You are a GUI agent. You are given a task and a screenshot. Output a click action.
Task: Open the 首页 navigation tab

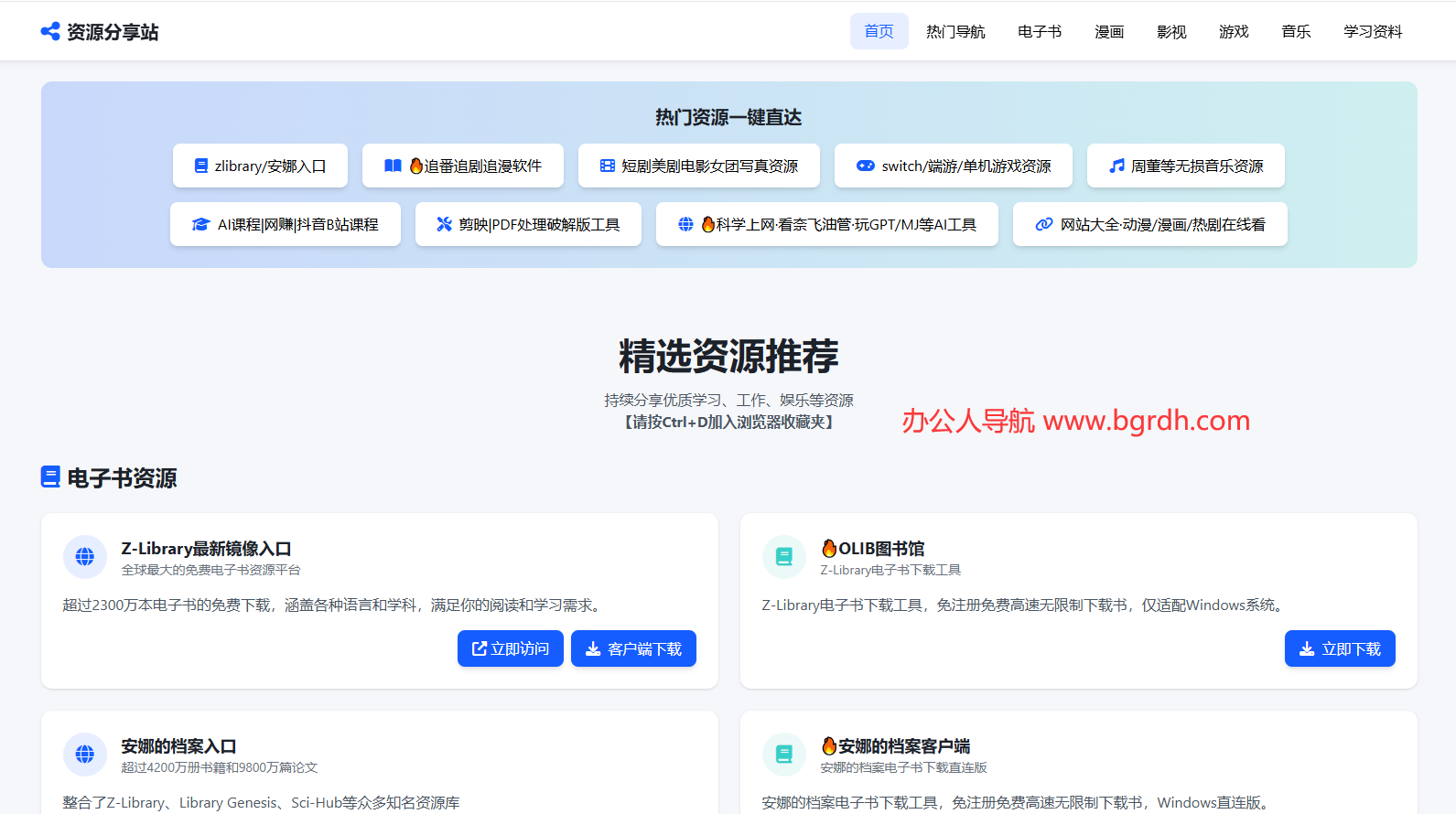point(879,32)
